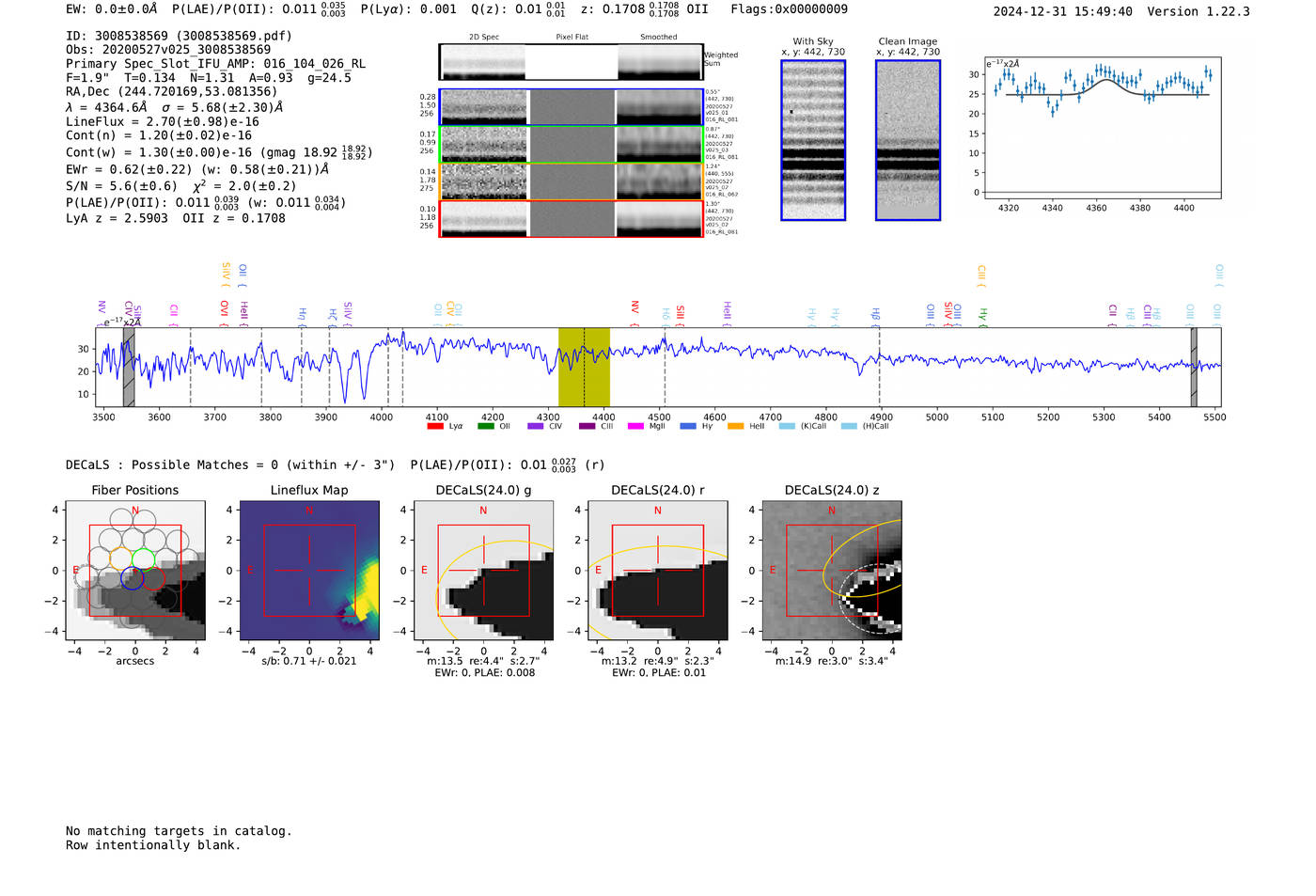Viewport: 1316px width, 896px height.
Task: Open the With Sky image thumbnail
Action: pyautogui.click(x=813, y=140)
